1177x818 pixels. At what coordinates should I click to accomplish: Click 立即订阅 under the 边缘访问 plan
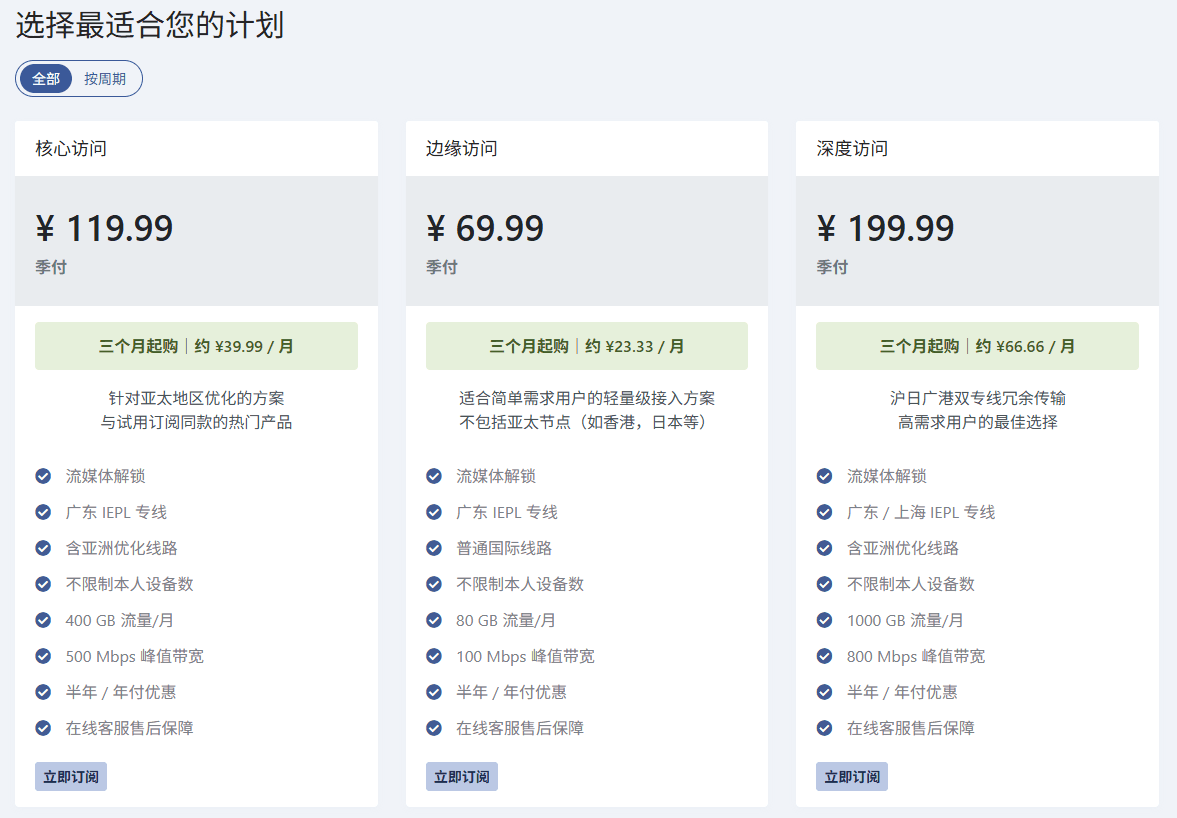(462, 777)
